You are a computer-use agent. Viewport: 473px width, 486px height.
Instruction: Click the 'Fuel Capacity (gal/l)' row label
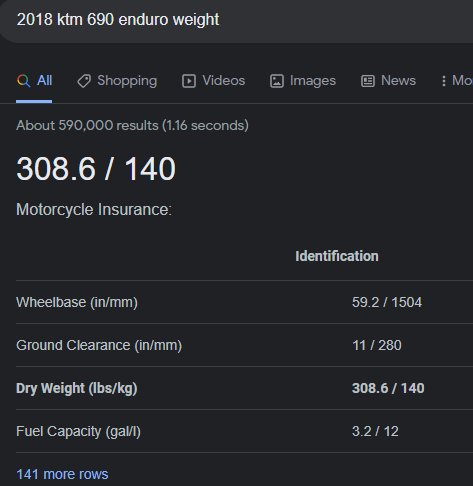pos(78,431)
